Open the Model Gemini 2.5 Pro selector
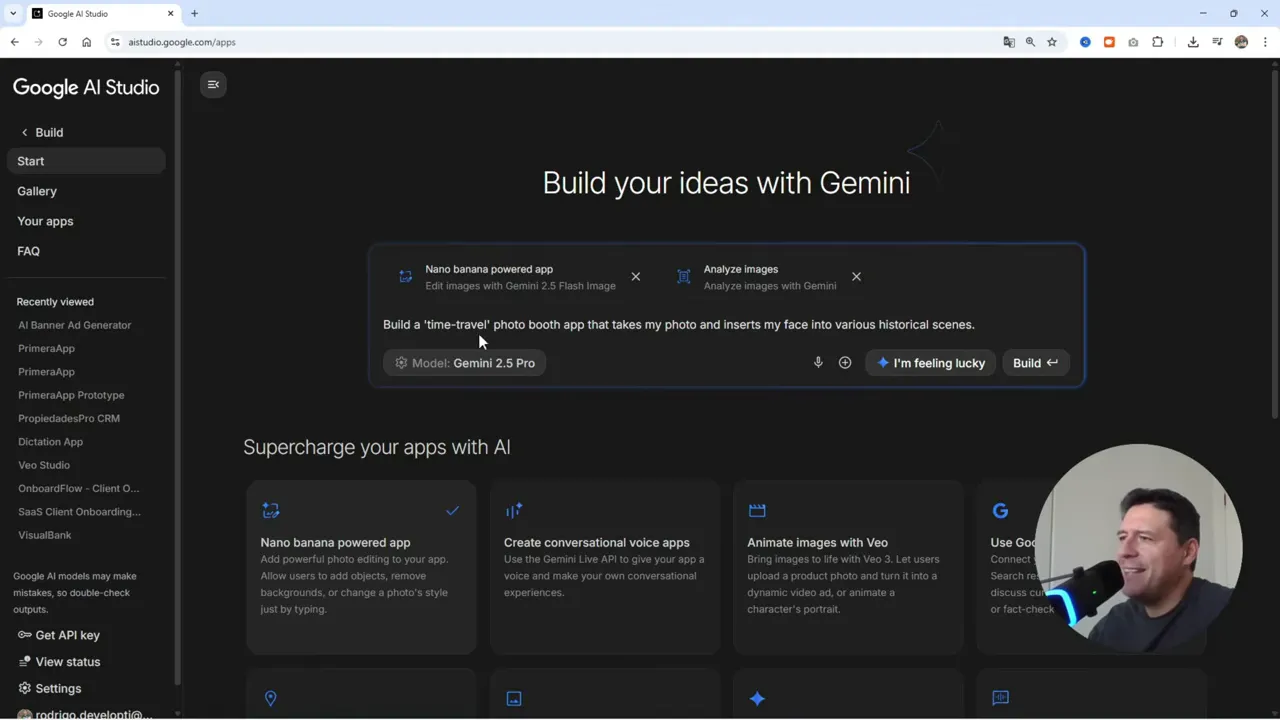The width and height of the screenshot is (1280, 720). [464, 362]
